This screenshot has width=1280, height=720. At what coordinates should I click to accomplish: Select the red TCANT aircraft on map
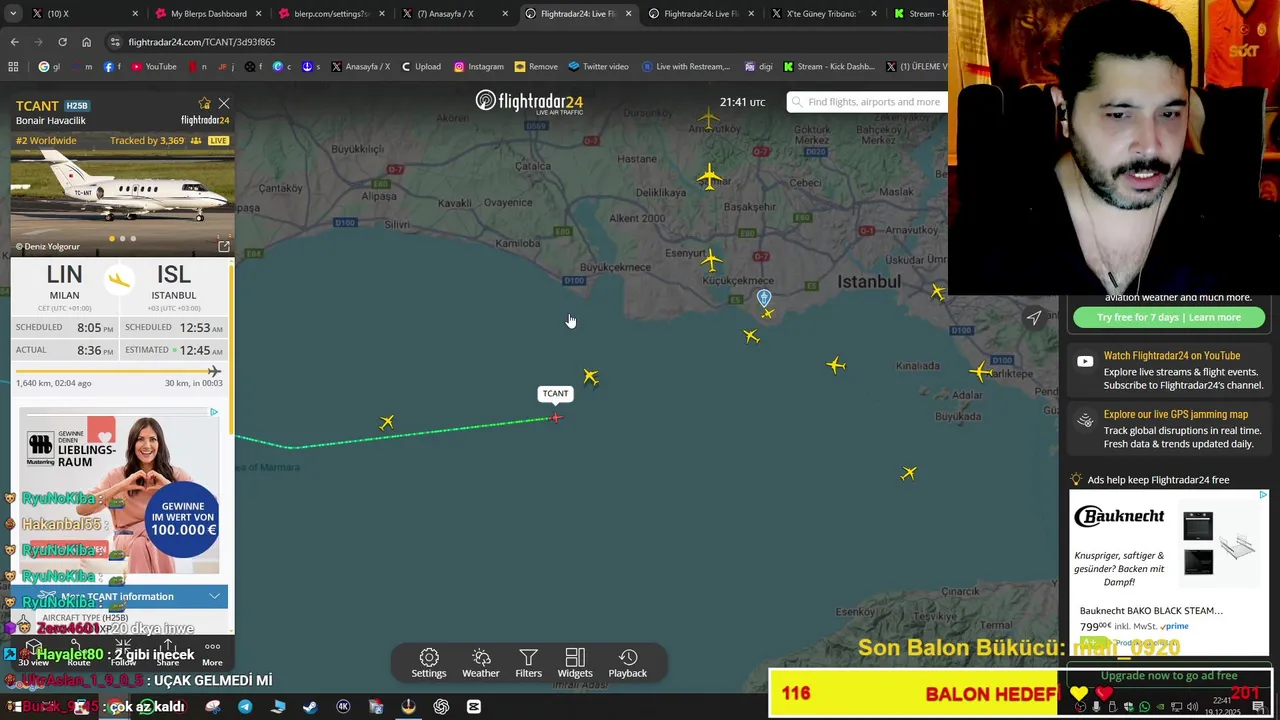556,417
